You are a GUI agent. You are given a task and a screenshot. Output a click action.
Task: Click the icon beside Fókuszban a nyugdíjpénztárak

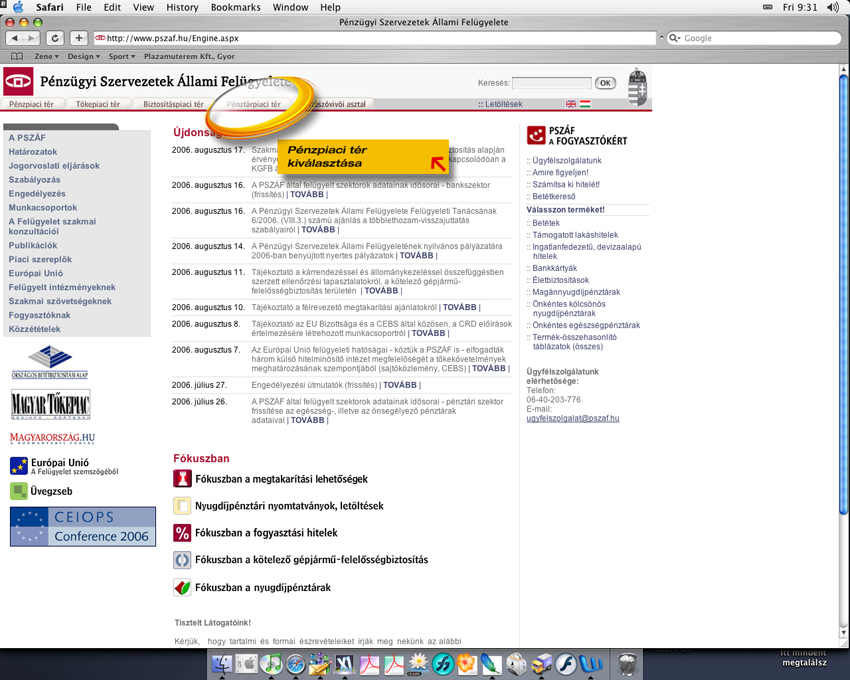pos(182,587)
